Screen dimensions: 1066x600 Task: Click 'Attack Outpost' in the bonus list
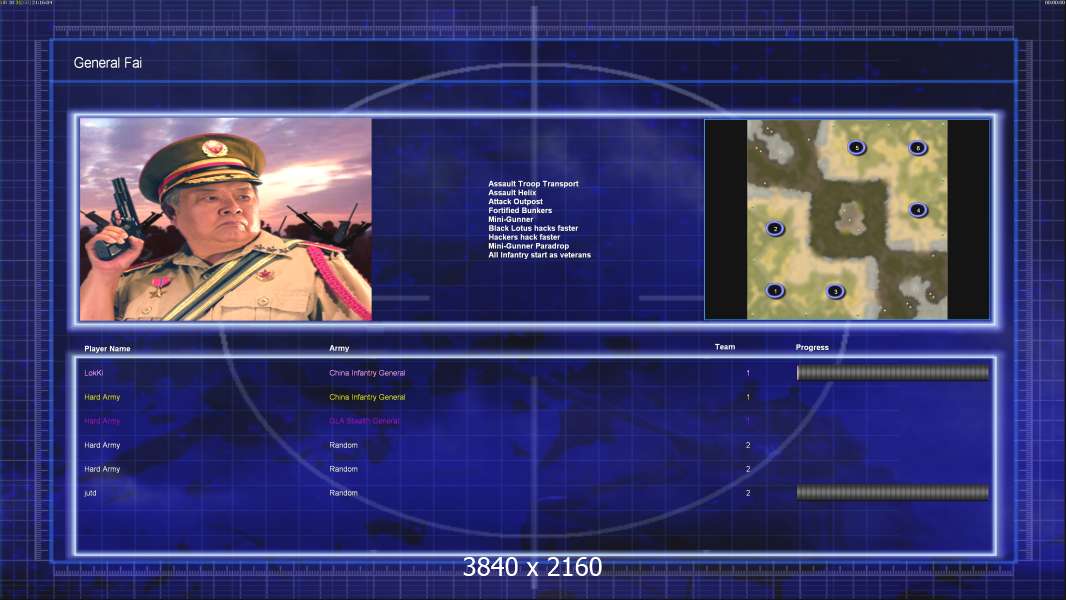[515, 201]
